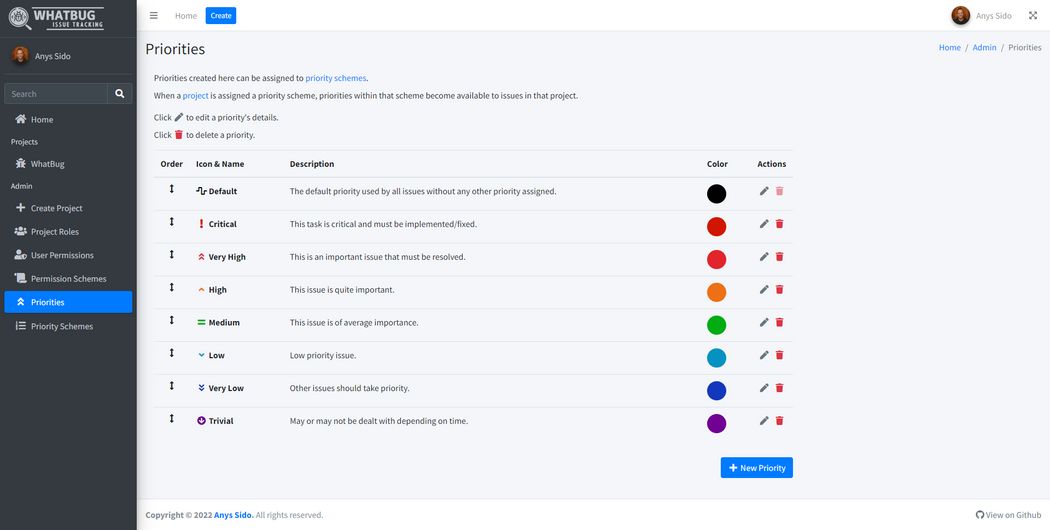
Task: Click into the sidebar Search field
Action: tap(56, 94)
